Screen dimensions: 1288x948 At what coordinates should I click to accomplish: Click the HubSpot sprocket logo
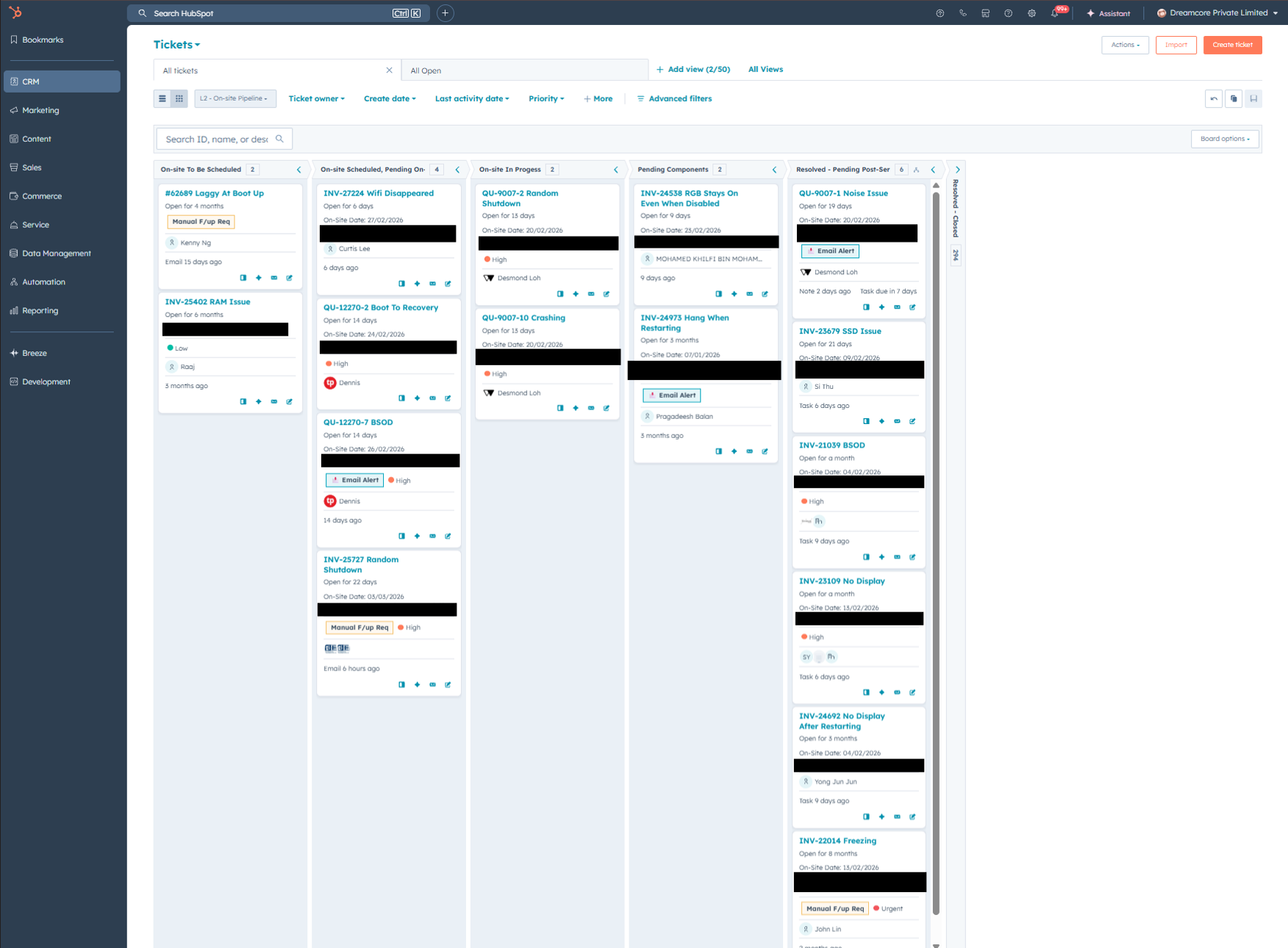click(x=15, y=12)
